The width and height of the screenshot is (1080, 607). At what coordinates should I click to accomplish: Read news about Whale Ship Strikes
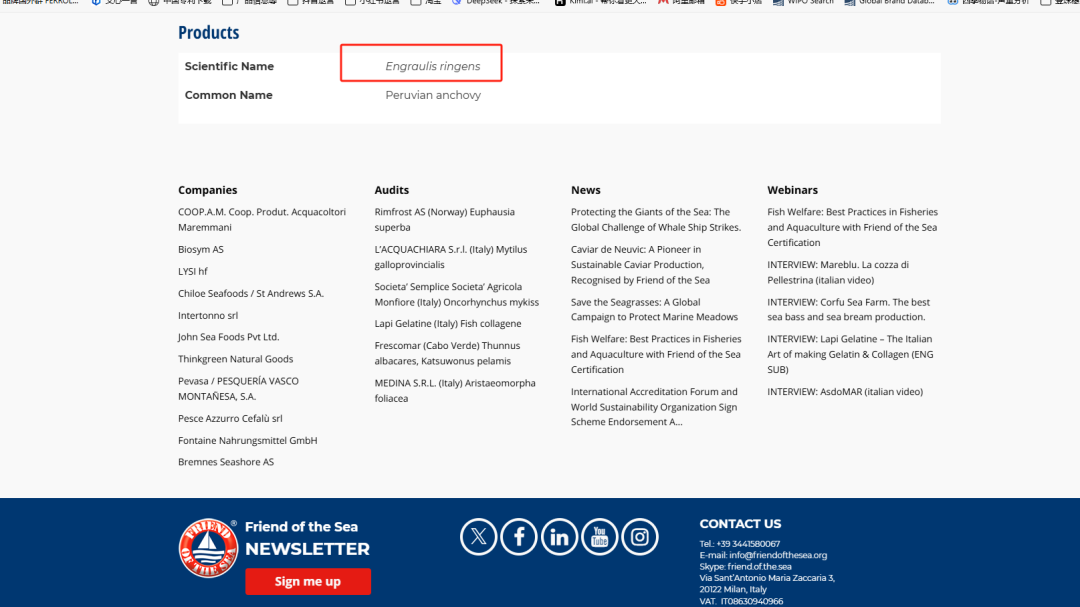tap(656, 220)
